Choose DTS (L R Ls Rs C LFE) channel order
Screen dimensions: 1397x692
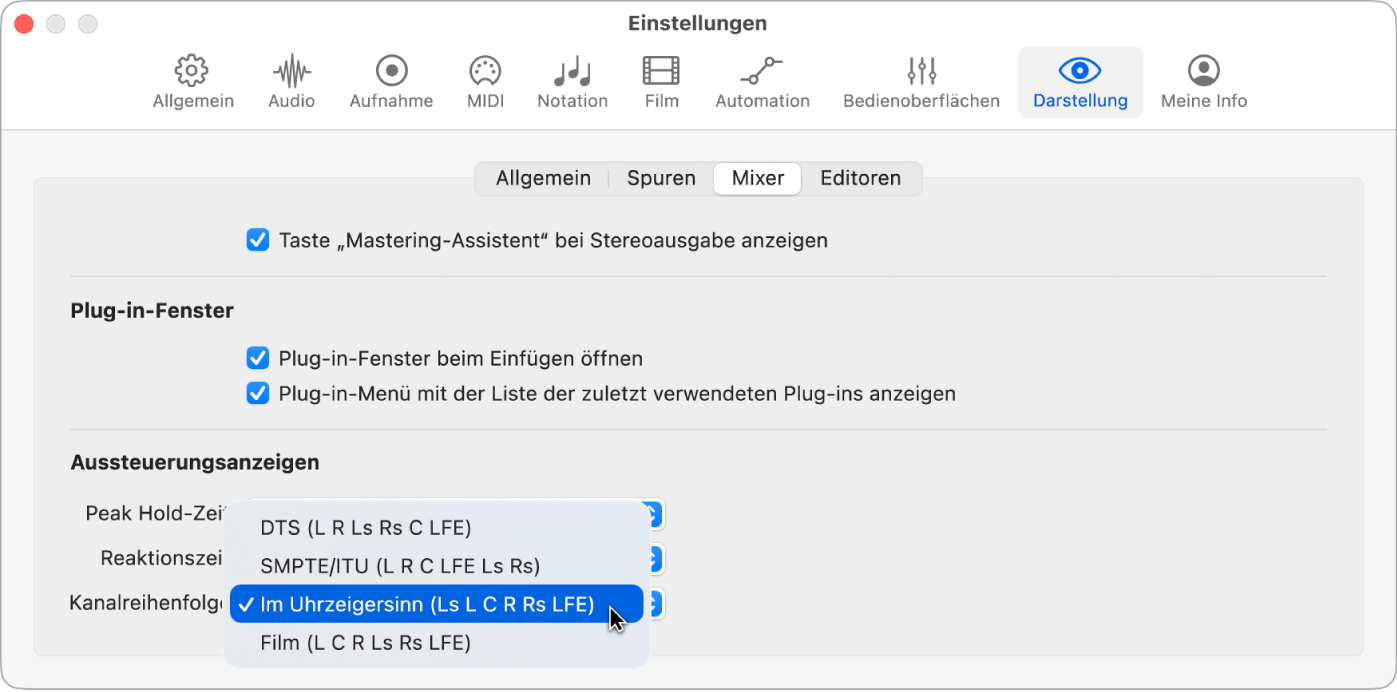(367, 527)
